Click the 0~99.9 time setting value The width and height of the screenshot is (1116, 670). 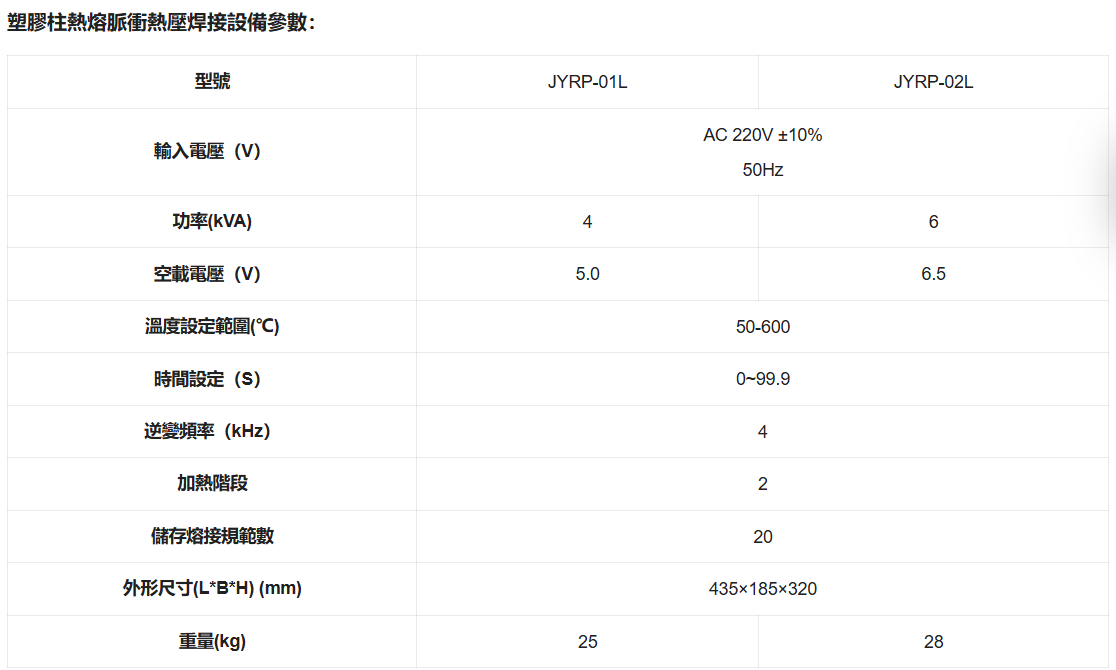coord(762,379)
